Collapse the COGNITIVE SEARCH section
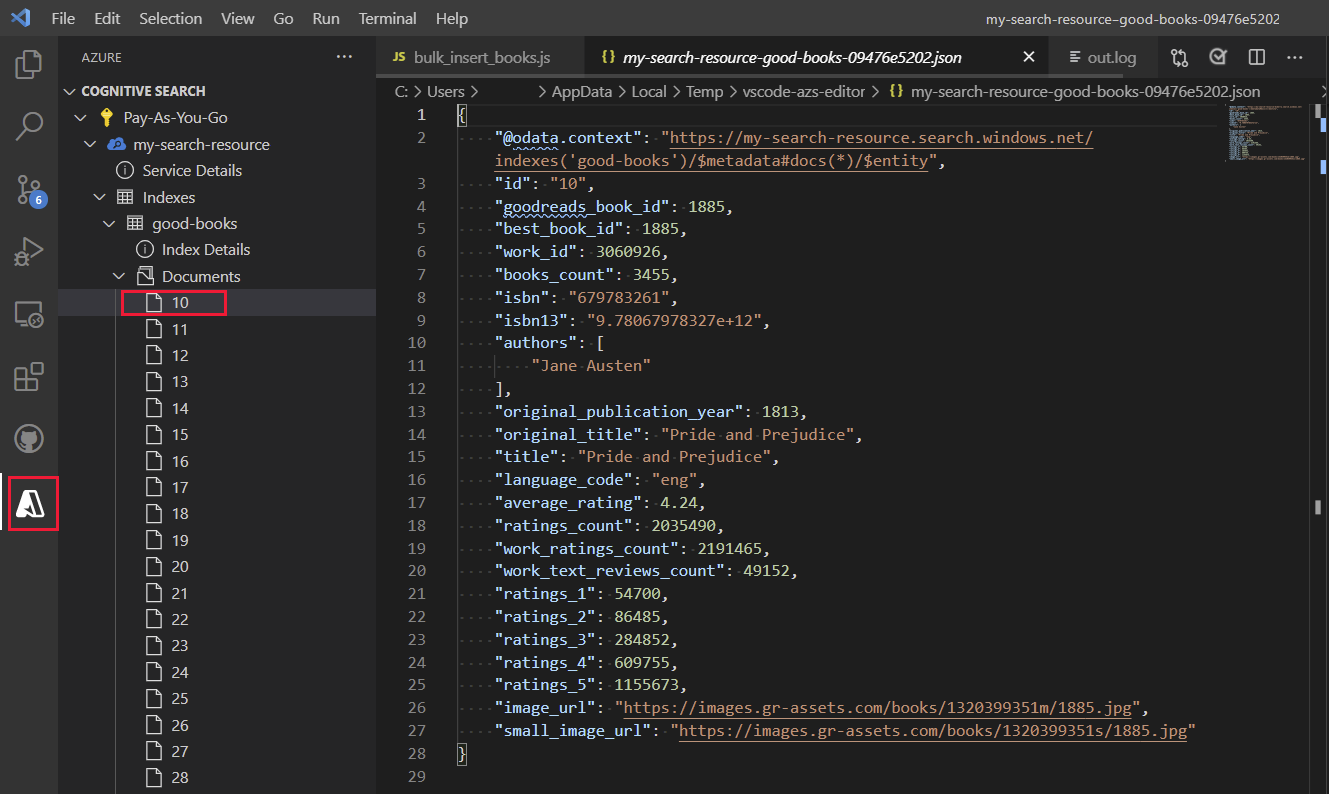Viewport: 1329px width, 794px height. [69, 91]
